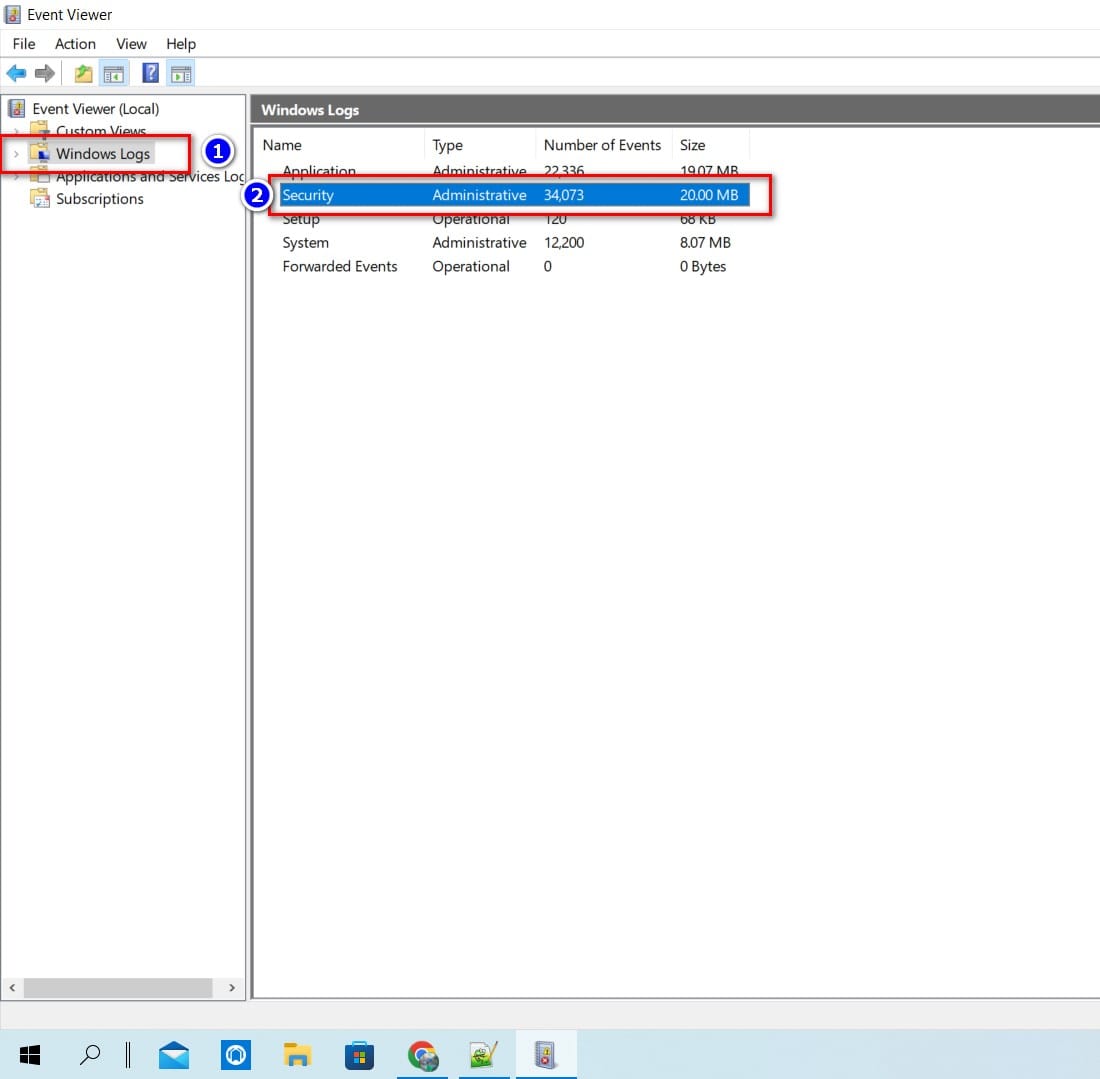Screen dimensions: 1100x1079
Task: Open the blue house icon app on taskbar
Action: (x=236, y=1054)
